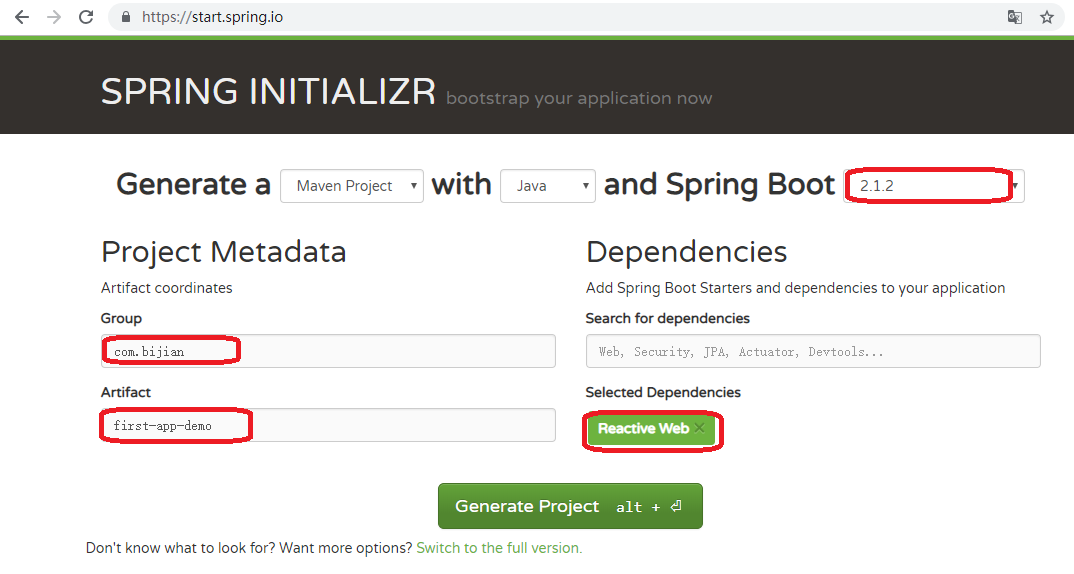Click the Artifact input field
Screen dimensions: 1074x574
point(328,425)
